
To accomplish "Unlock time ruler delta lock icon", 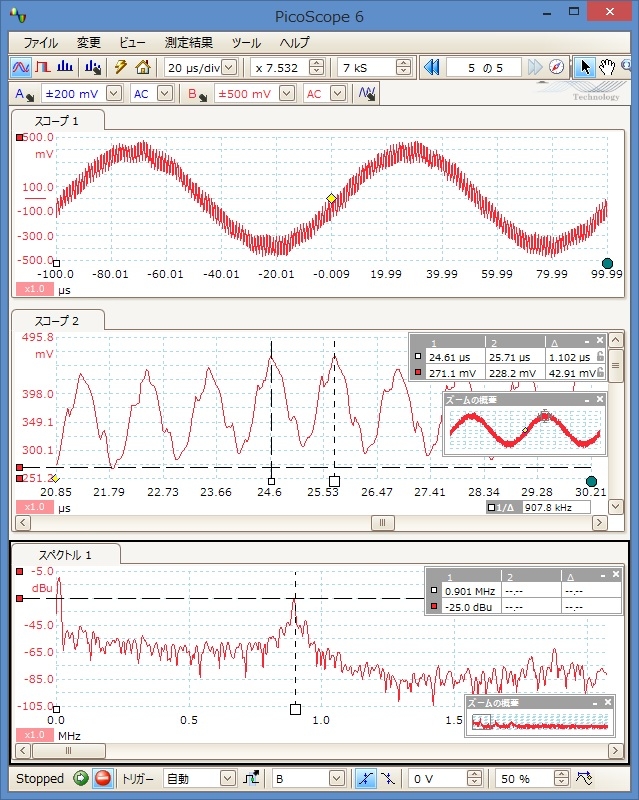I will pos(600,357).
